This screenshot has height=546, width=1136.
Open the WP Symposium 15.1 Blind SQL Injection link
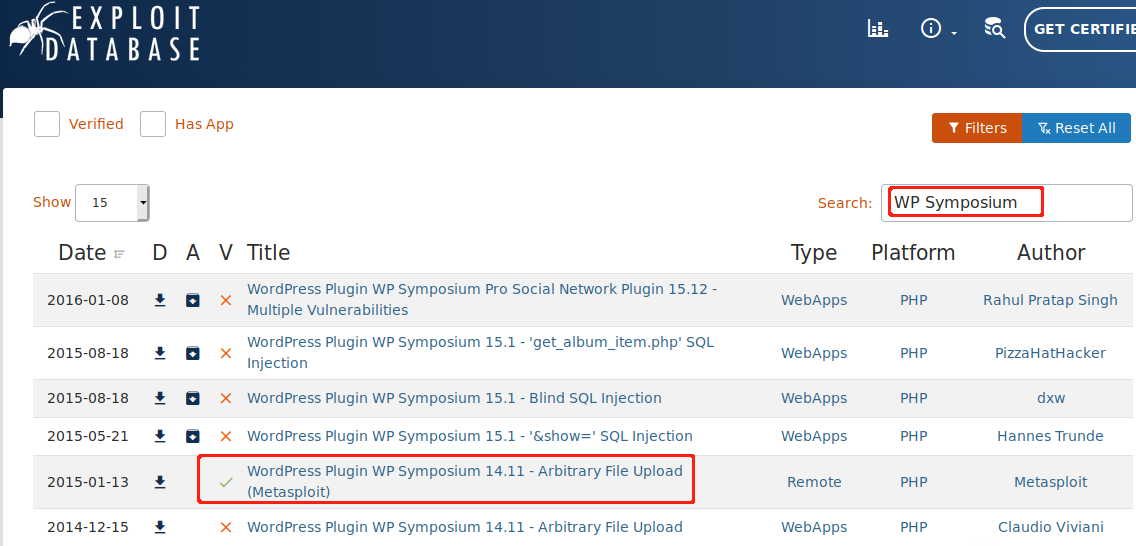[x=454, y=398]
